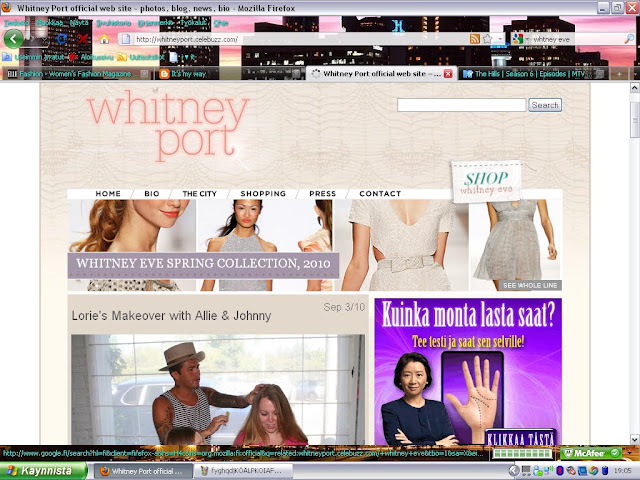Open the CONTACT nav link
This screenshot has height=480, width=640.
click(x=380, y=194)
